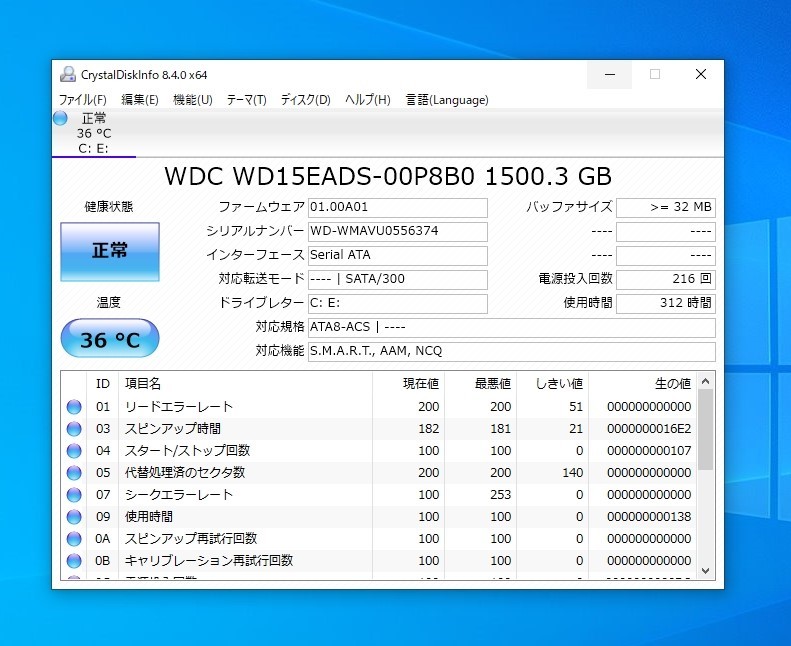Click the interface field Serial ATA
This screenshot has width=791, height=646.
[398, 255]
